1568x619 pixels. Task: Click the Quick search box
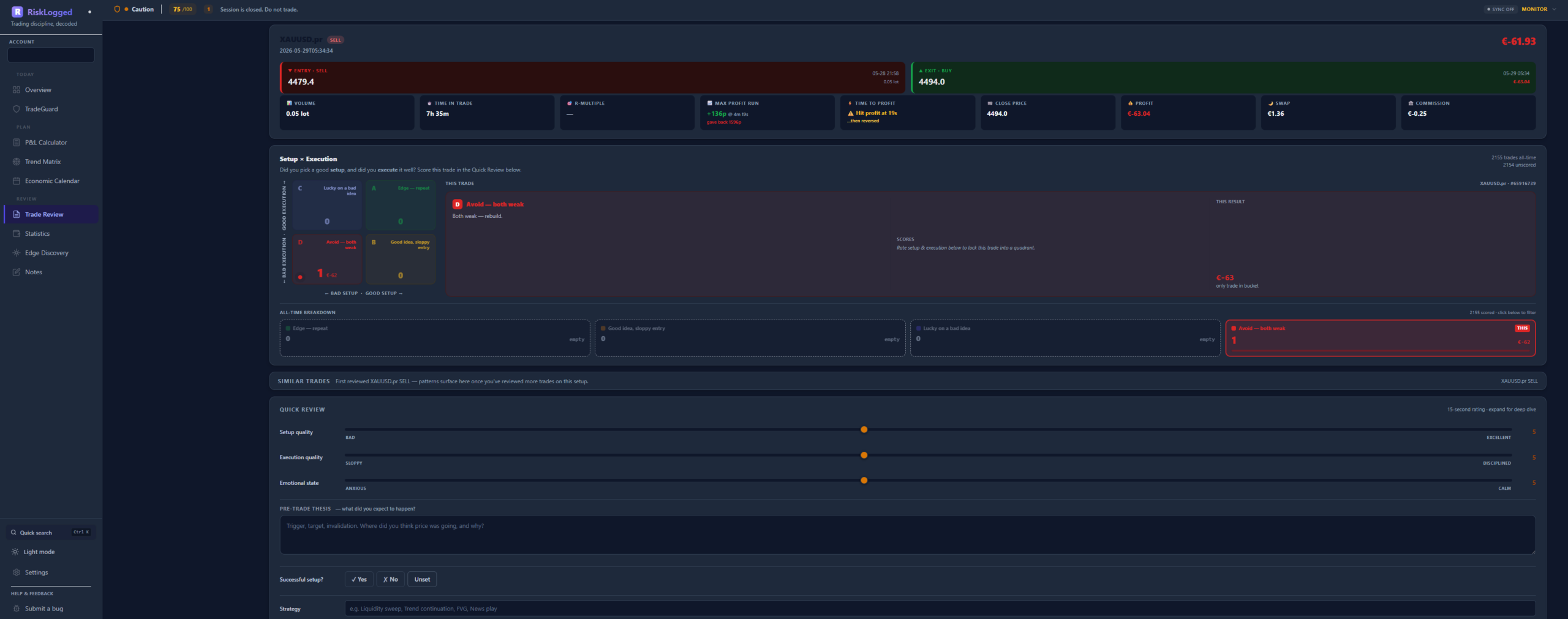point(51,533)
